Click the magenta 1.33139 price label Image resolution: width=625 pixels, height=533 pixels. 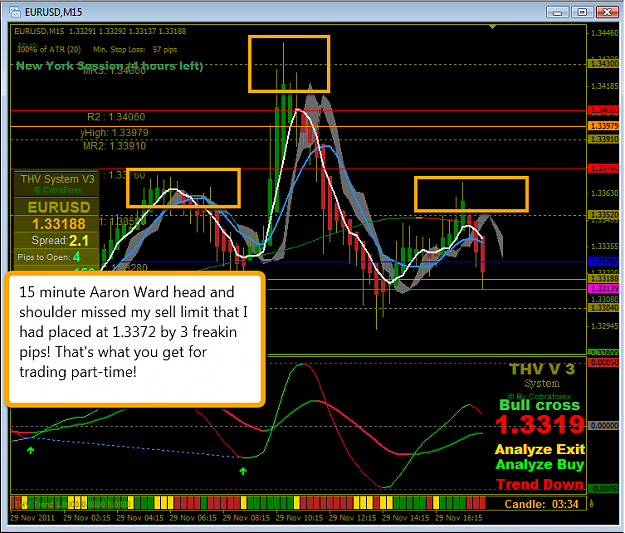pos(603,289)
